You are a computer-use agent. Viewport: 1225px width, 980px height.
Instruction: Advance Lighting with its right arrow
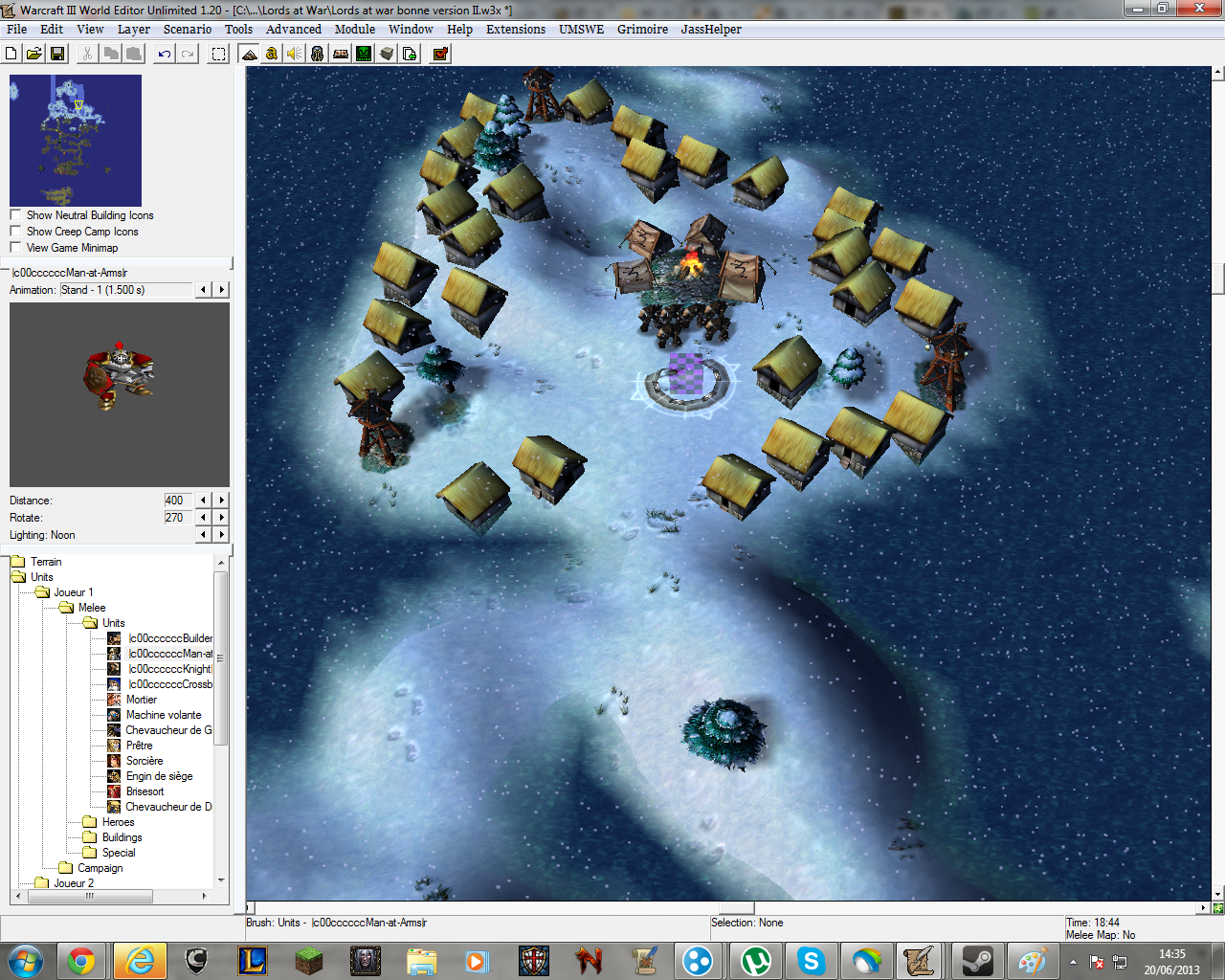pyautogui.click(x=222, y=534)
